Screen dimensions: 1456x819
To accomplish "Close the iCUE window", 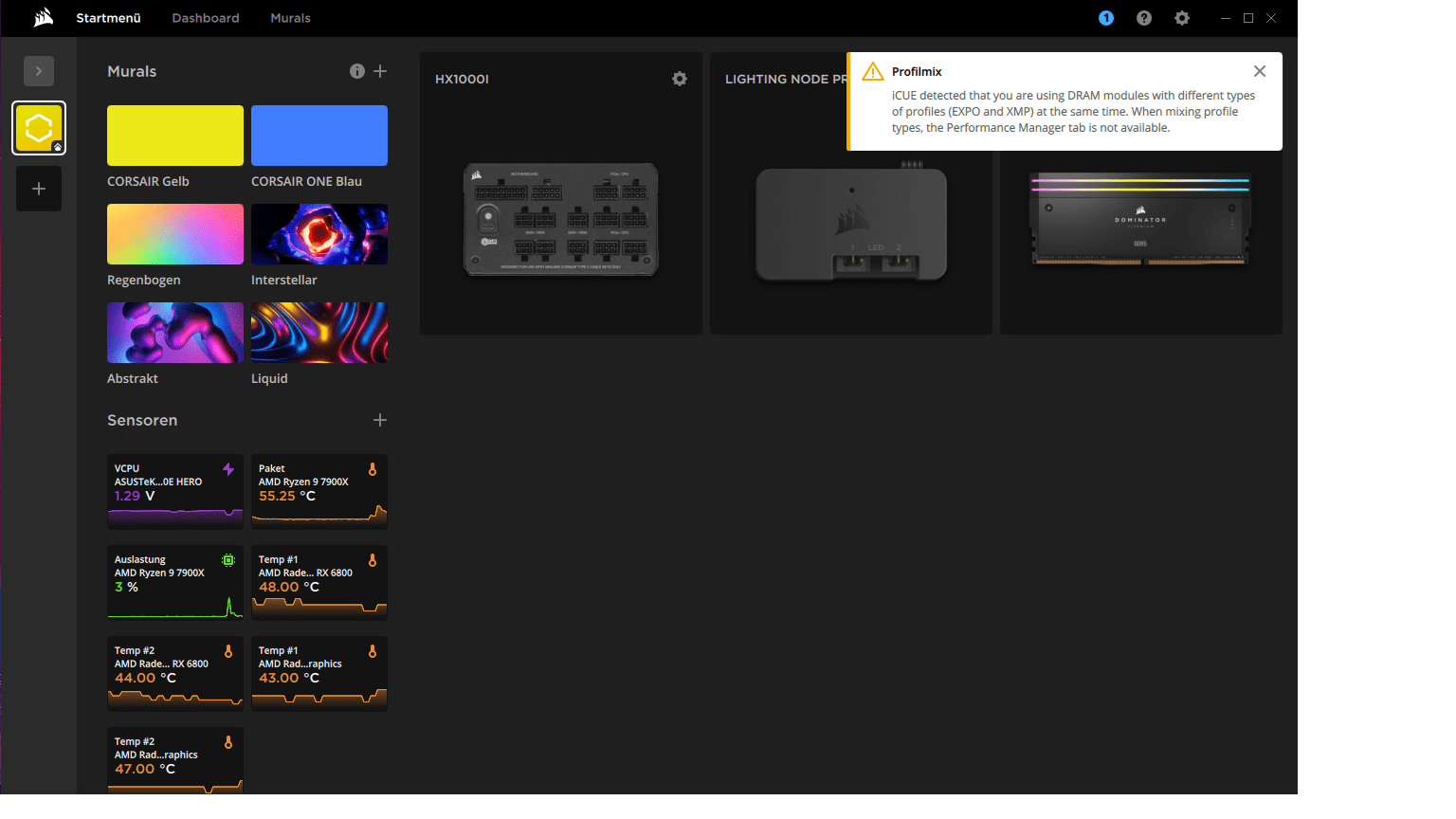I will (1271, 18).
